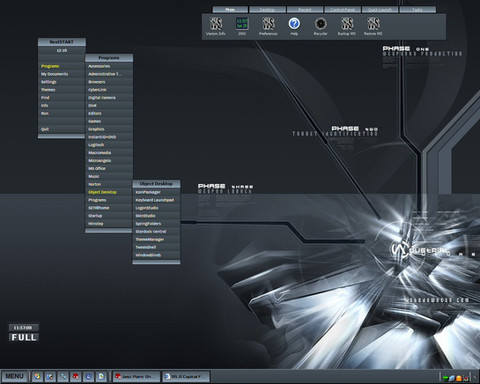Click the orange system tray icon
Screen dimensions: 480x384
[459, 378]
